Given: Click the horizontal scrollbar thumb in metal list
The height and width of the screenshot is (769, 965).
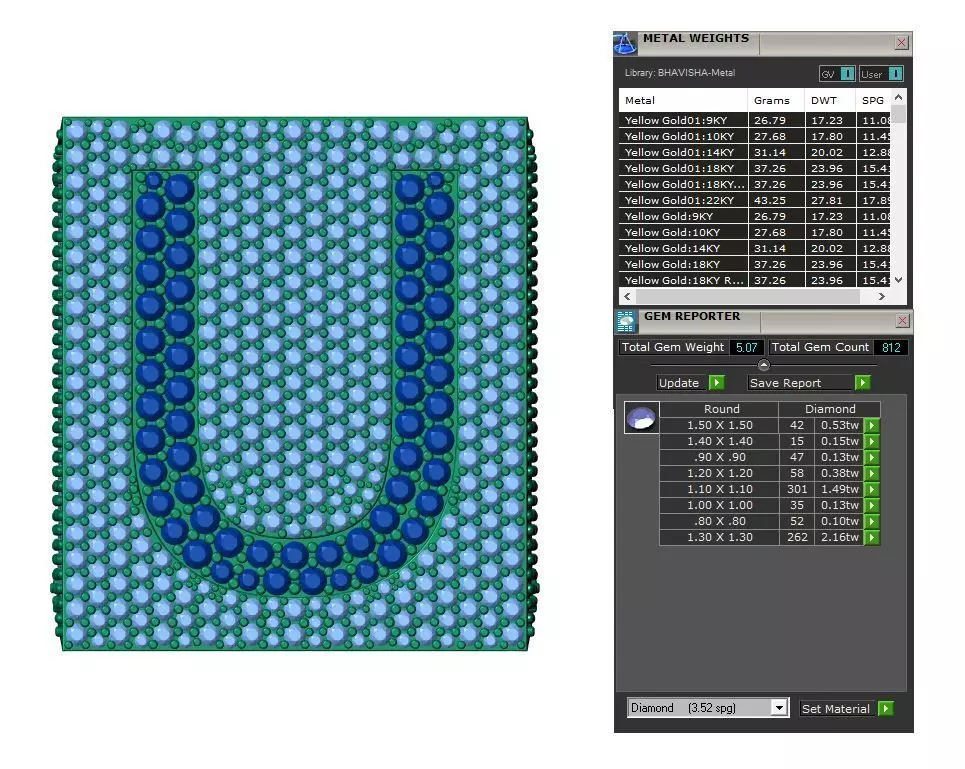Looking at the screenshot, I should click(x=748, y=297).
